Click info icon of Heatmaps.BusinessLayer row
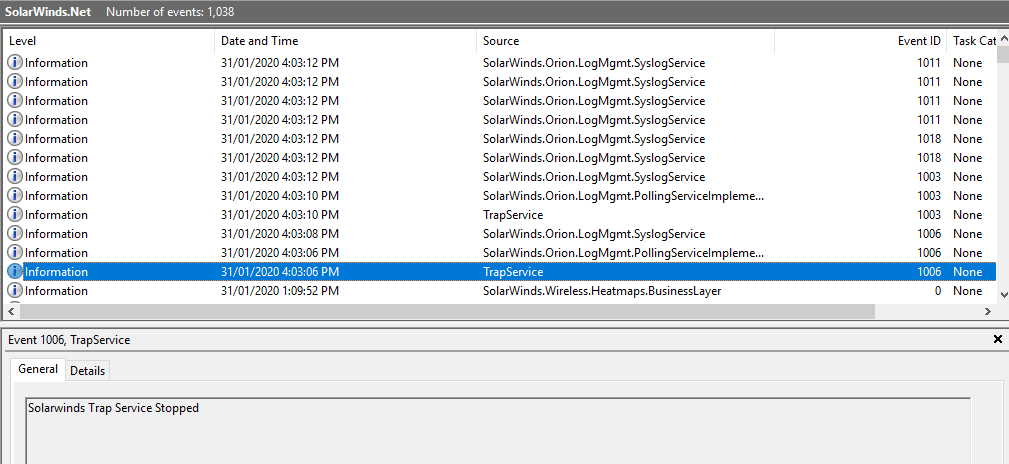1009x464 pixels. coord(14,291)
